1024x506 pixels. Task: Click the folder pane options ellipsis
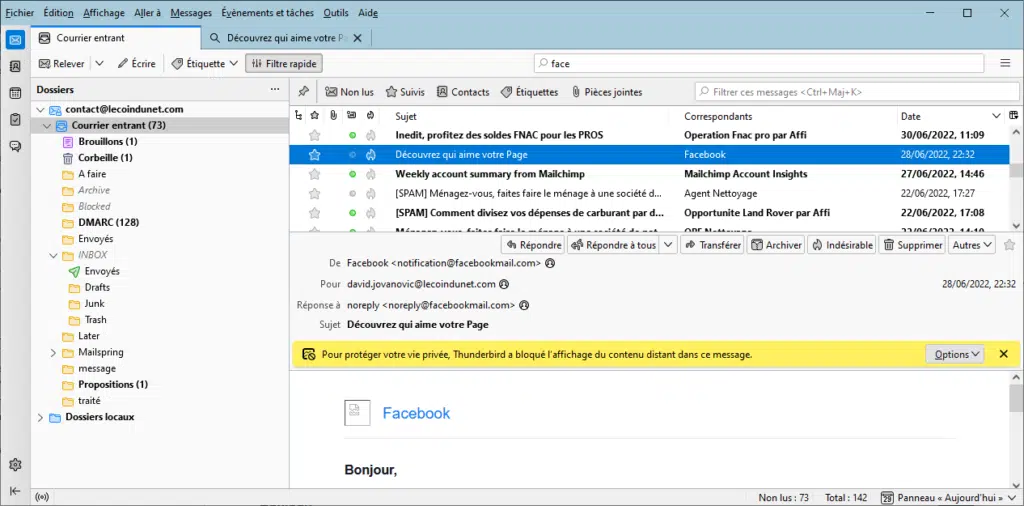275,89
